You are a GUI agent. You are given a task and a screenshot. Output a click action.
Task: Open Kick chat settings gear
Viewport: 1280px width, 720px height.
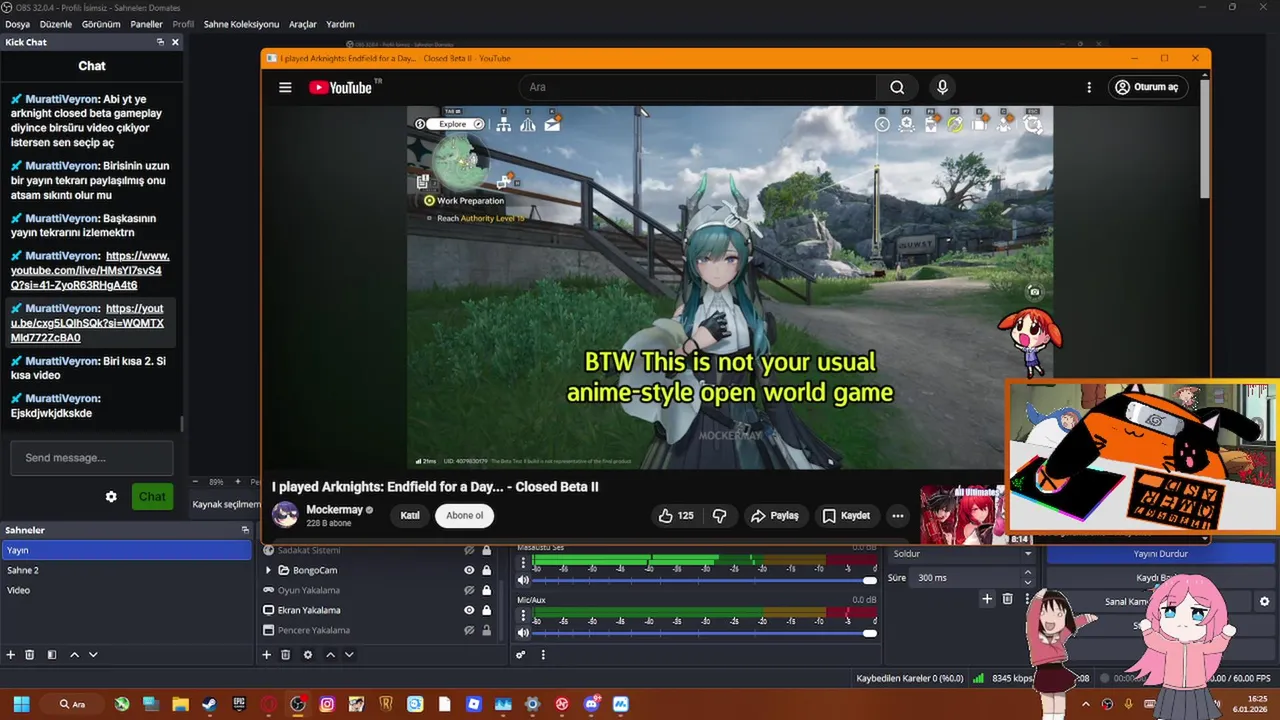tap(111, 497)
